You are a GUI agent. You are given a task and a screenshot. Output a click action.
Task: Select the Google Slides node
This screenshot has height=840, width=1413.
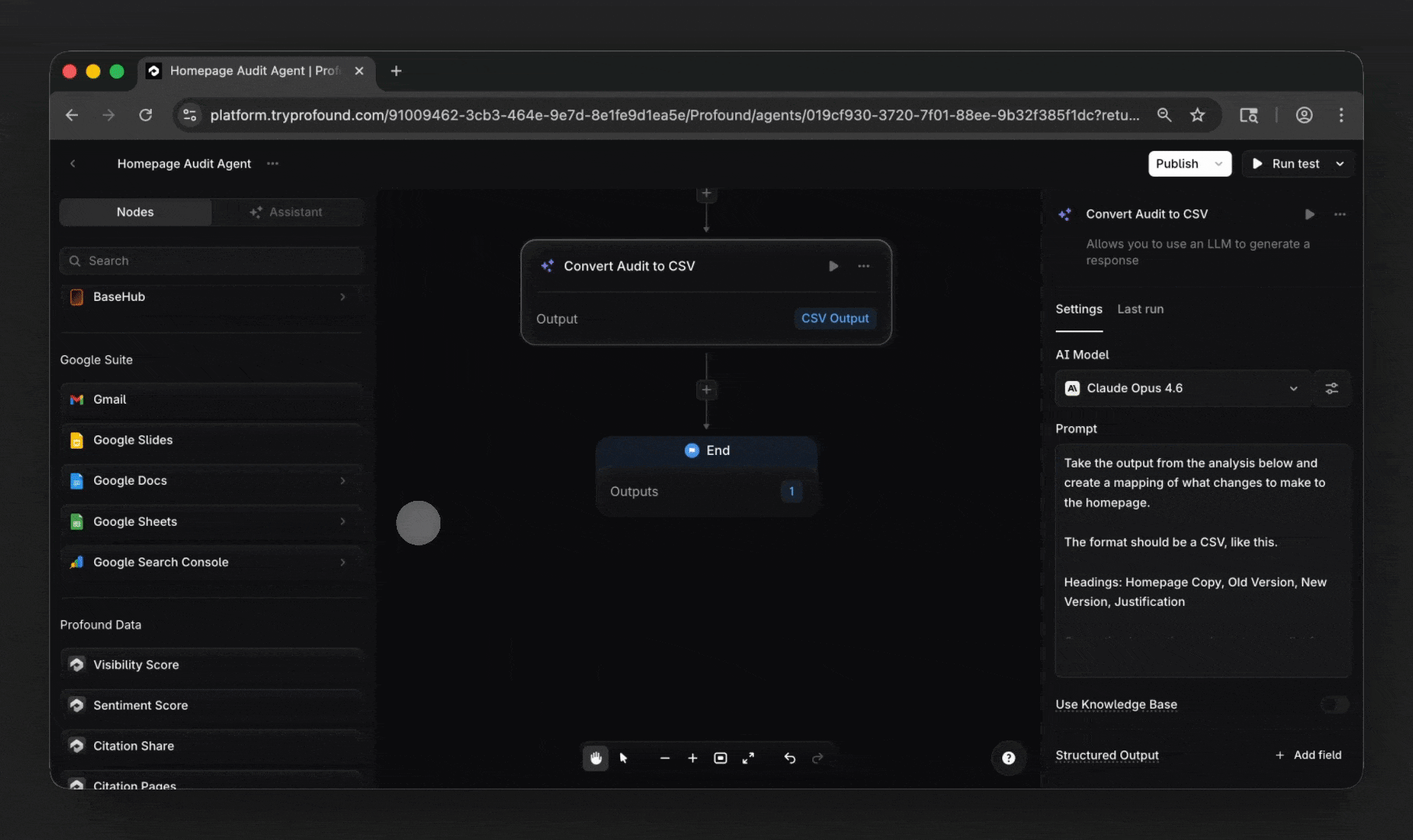click(211, 440)
